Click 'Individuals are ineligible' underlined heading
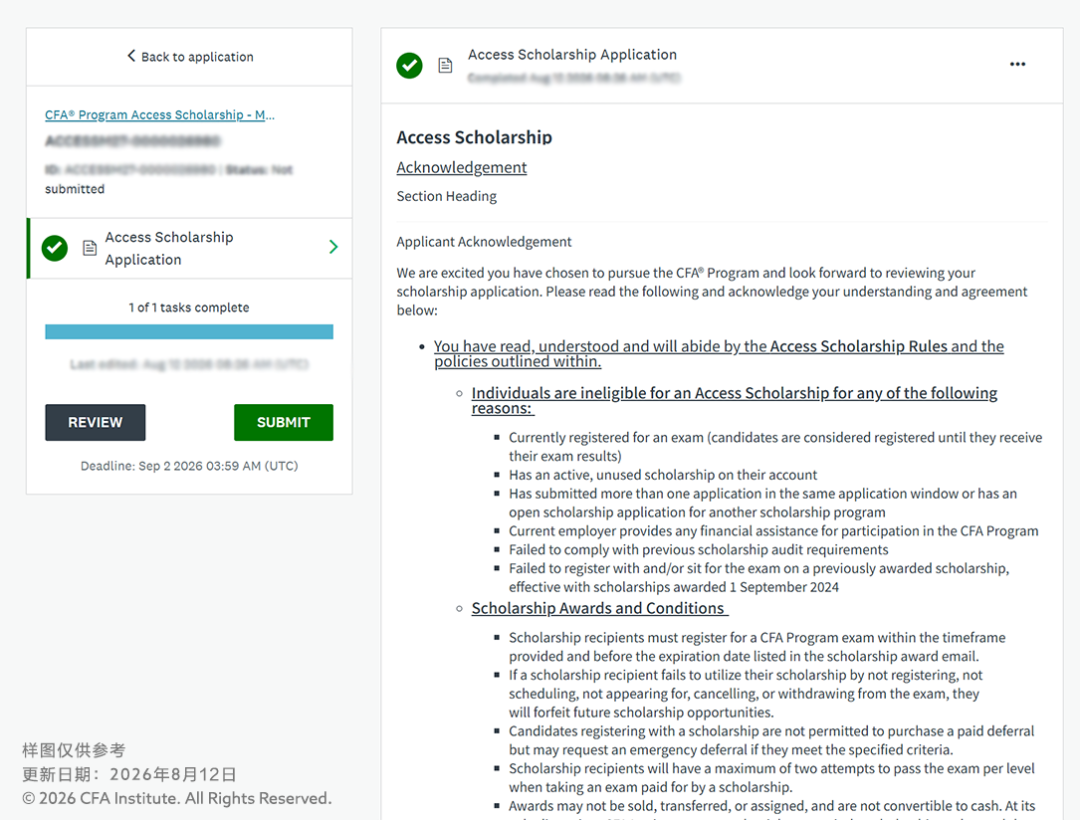 click(x=734, y=400)
